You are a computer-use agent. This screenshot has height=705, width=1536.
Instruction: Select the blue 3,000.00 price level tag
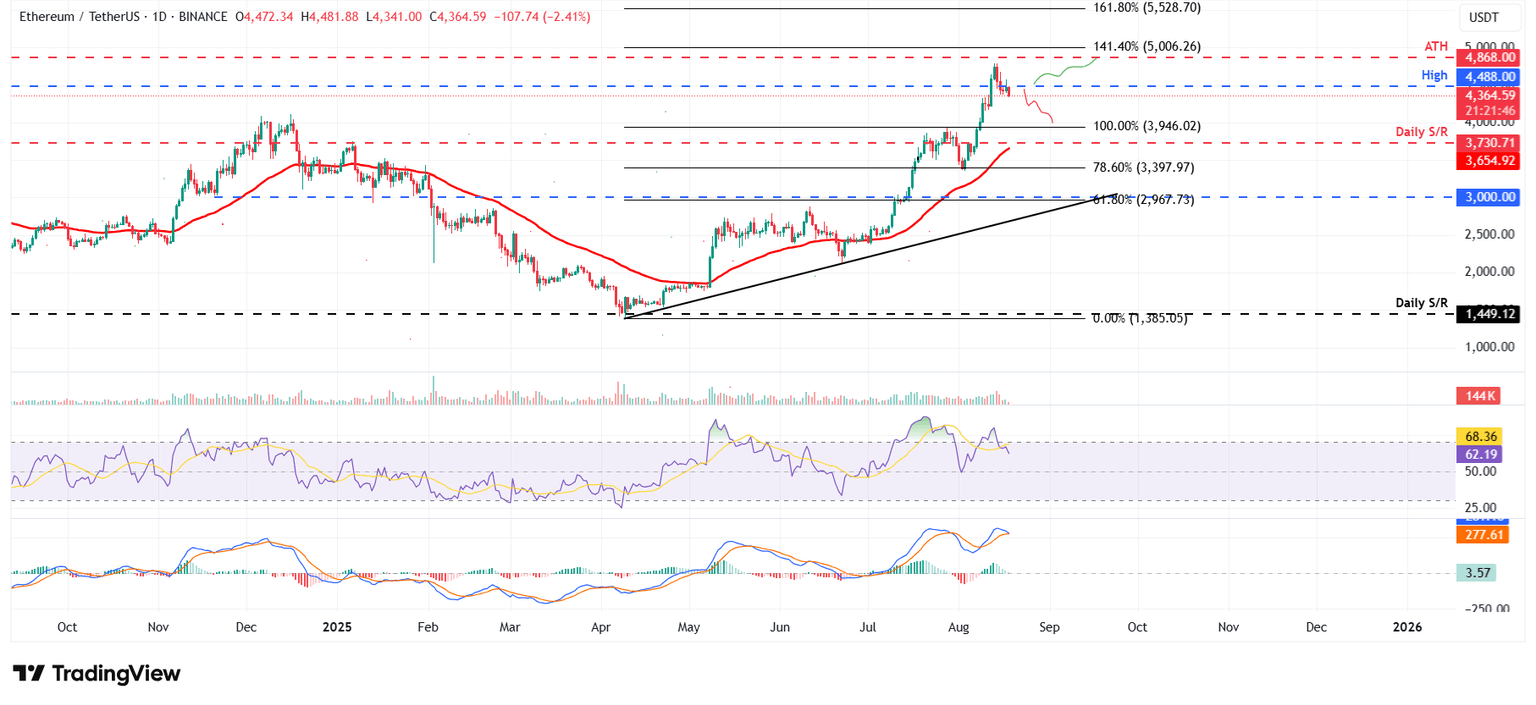click(x=1487, y=197)
